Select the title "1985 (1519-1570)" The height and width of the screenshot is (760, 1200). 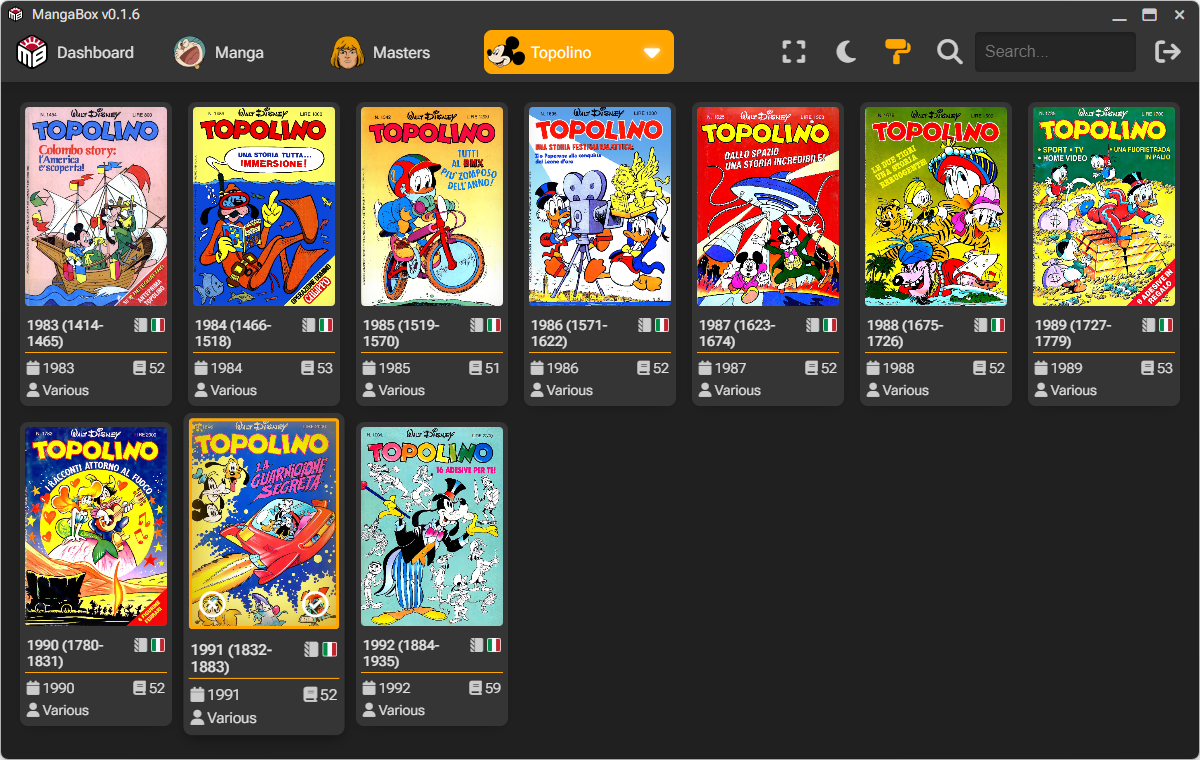pos(403,333)
